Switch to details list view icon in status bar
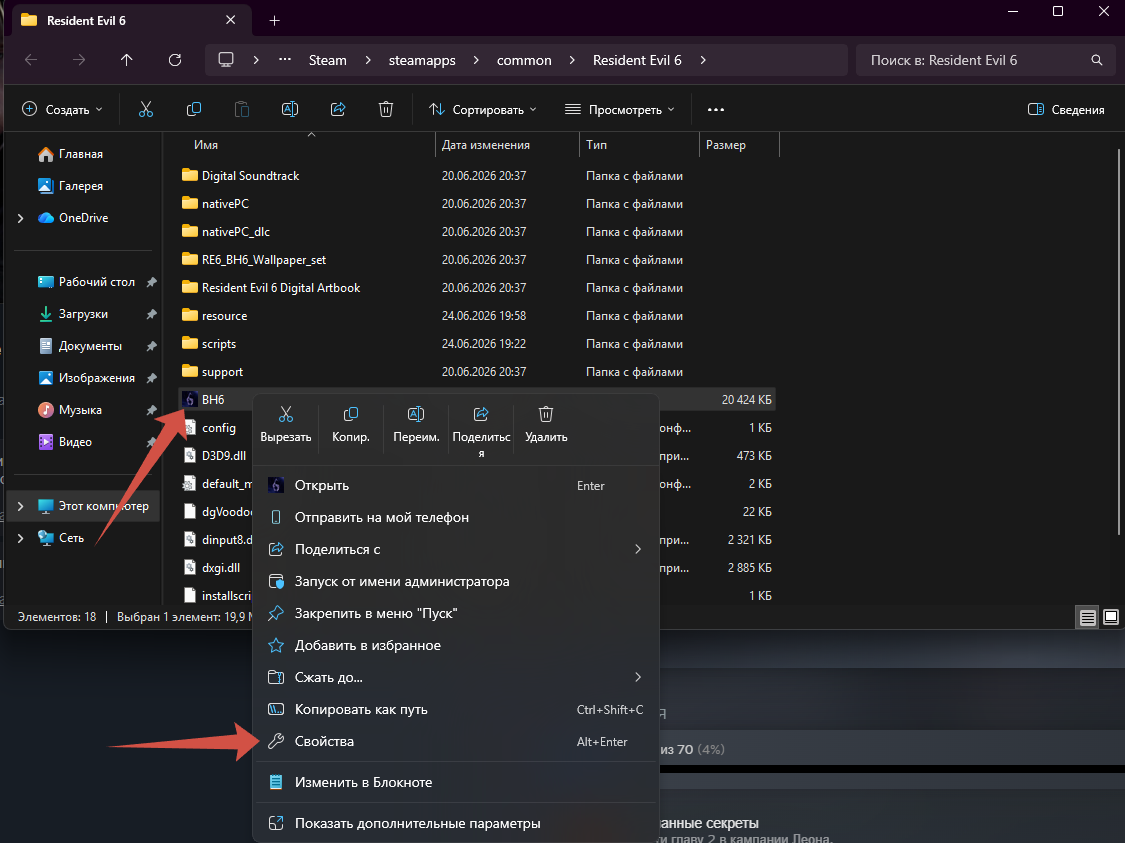Image resolution: width=1125 pixels, height=843 pixels. (x=1088, y=617)
